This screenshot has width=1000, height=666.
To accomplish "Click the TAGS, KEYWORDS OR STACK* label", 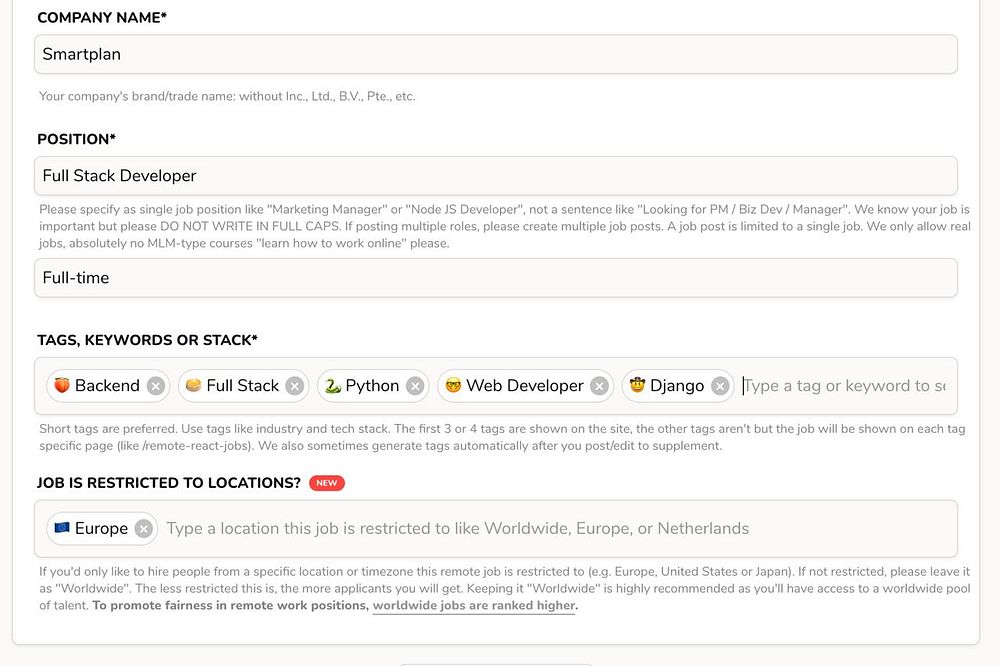I will click(x=147, y=339).
